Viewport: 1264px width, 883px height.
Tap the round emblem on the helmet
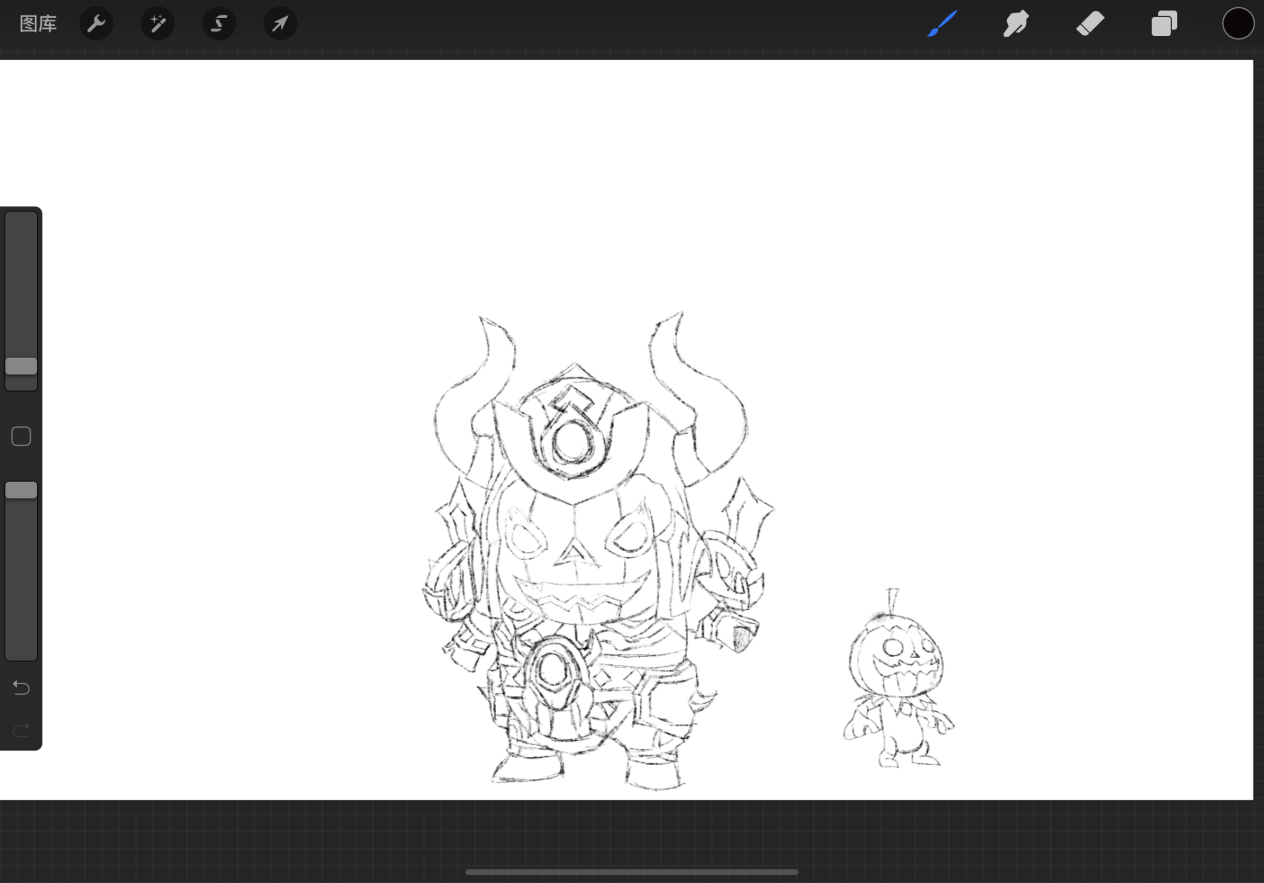point(572,440)
